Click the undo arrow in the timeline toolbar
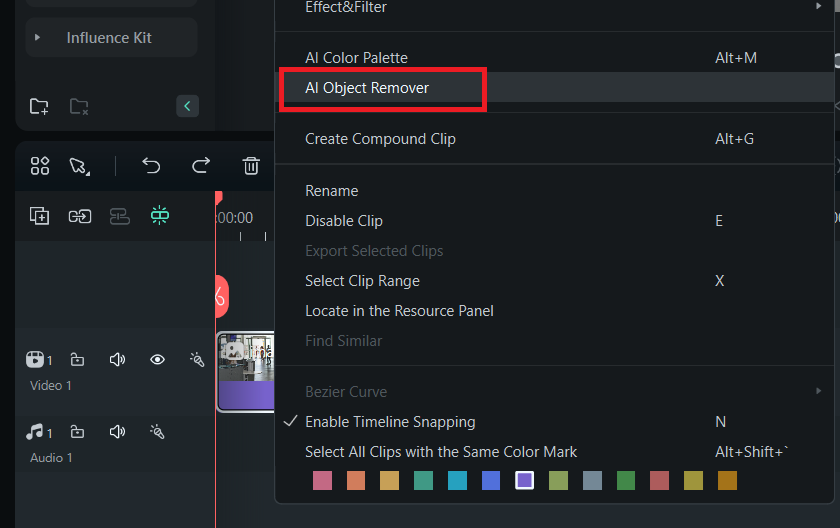This screenshot has height=528, width=840. [151, 166]
